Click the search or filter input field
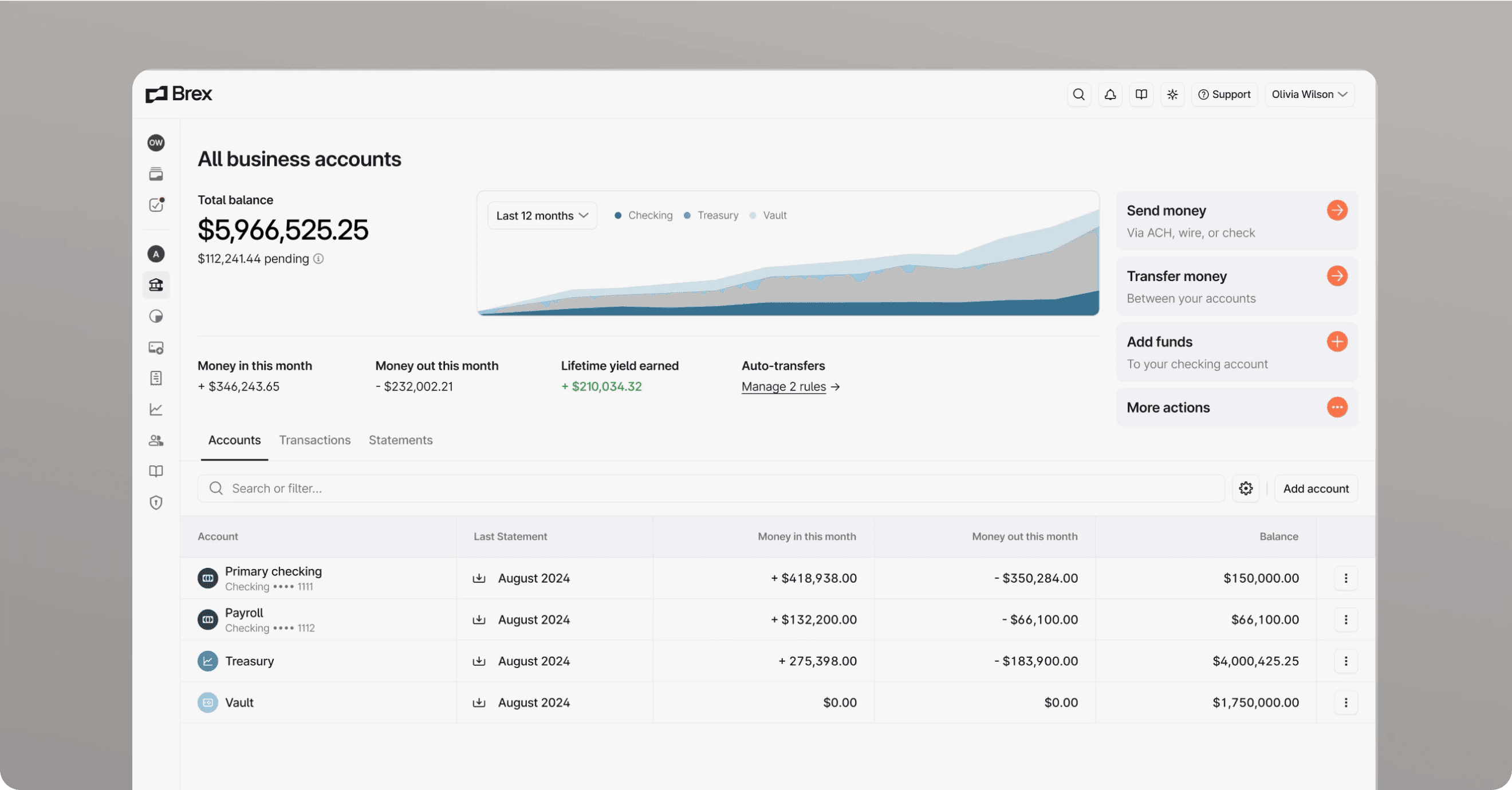This screenshot has width=1512, height=790. [x=528, y=488]
